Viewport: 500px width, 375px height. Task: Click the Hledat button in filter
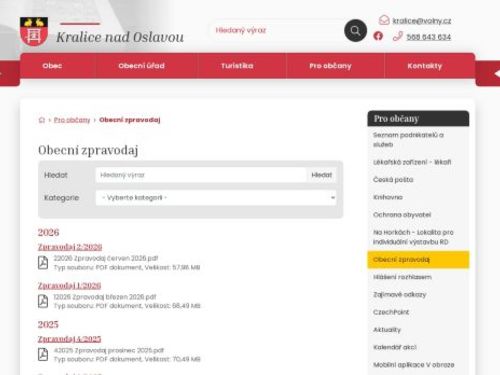[x=322, y=175]
